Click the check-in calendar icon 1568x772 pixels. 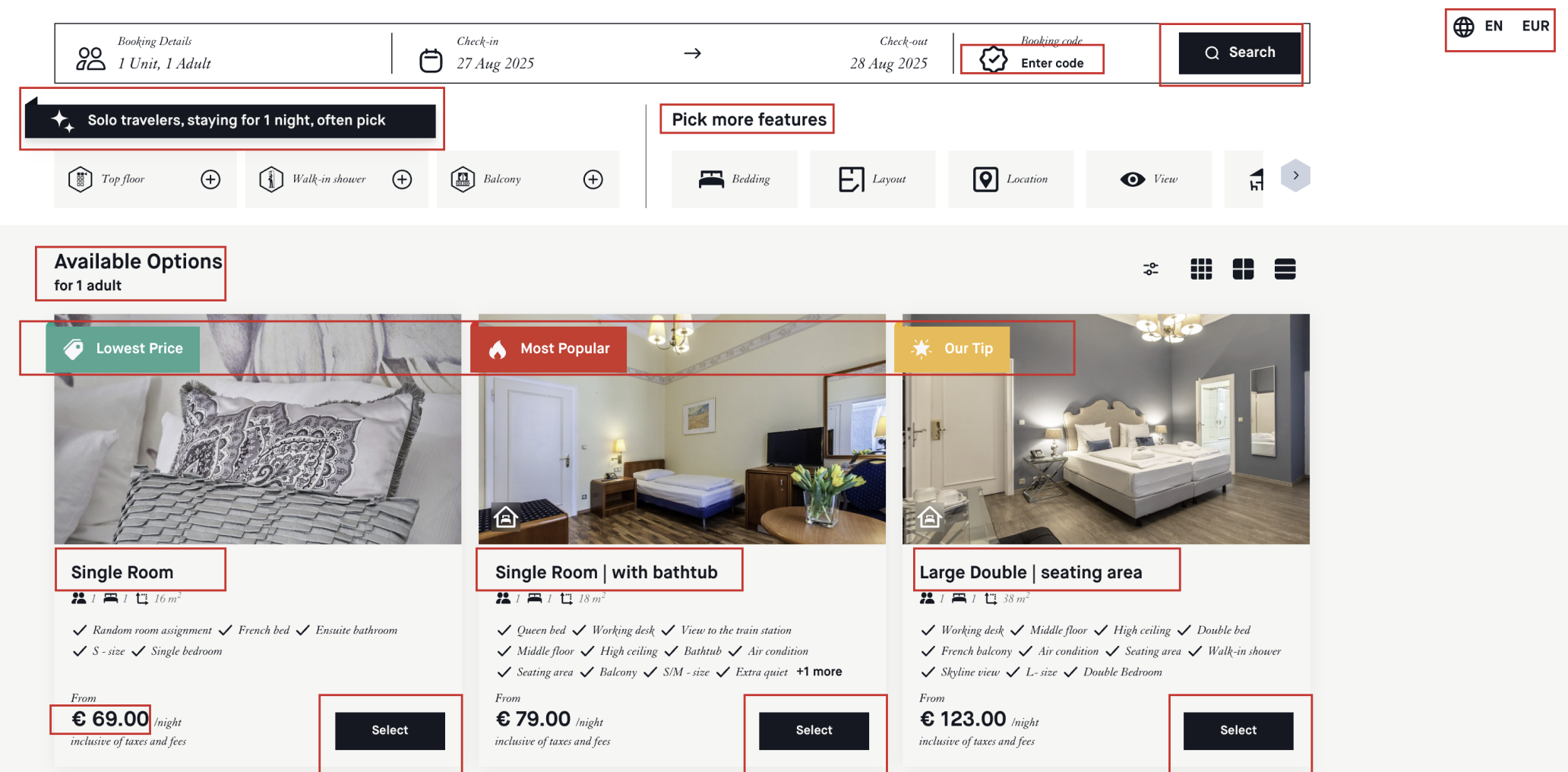click(x=431, y=60)
